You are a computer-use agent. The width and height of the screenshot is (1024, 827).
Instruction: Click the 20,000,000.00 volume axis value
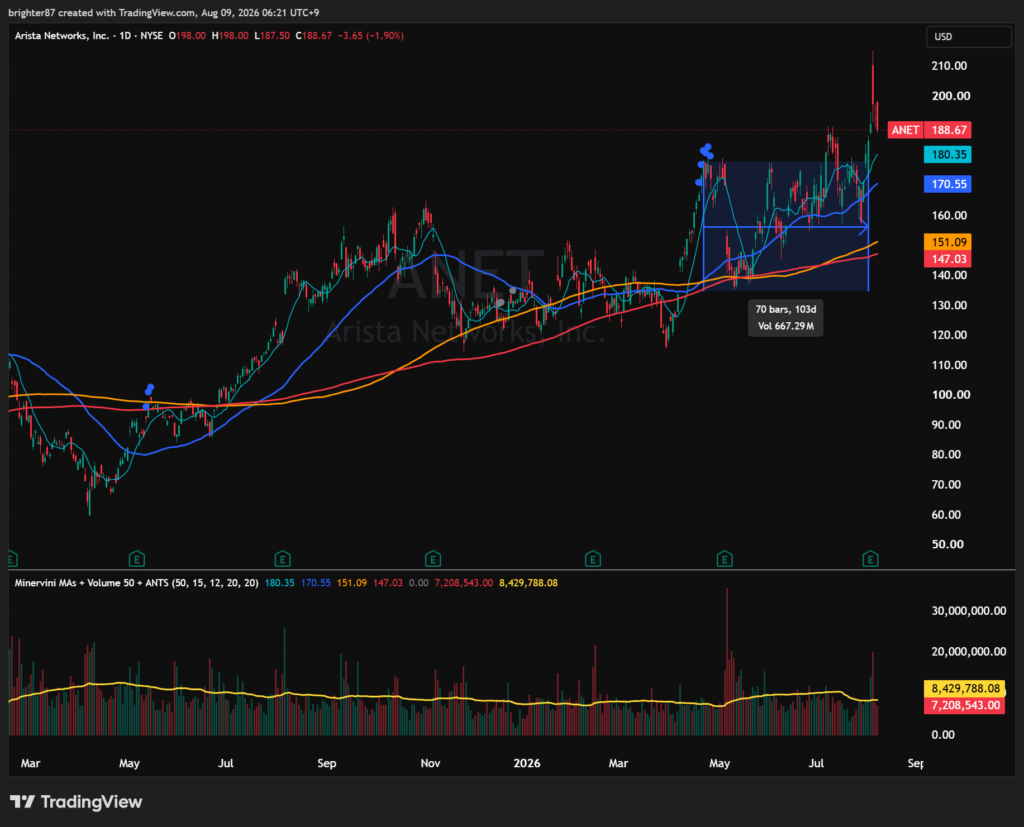(x=968, y=651)
